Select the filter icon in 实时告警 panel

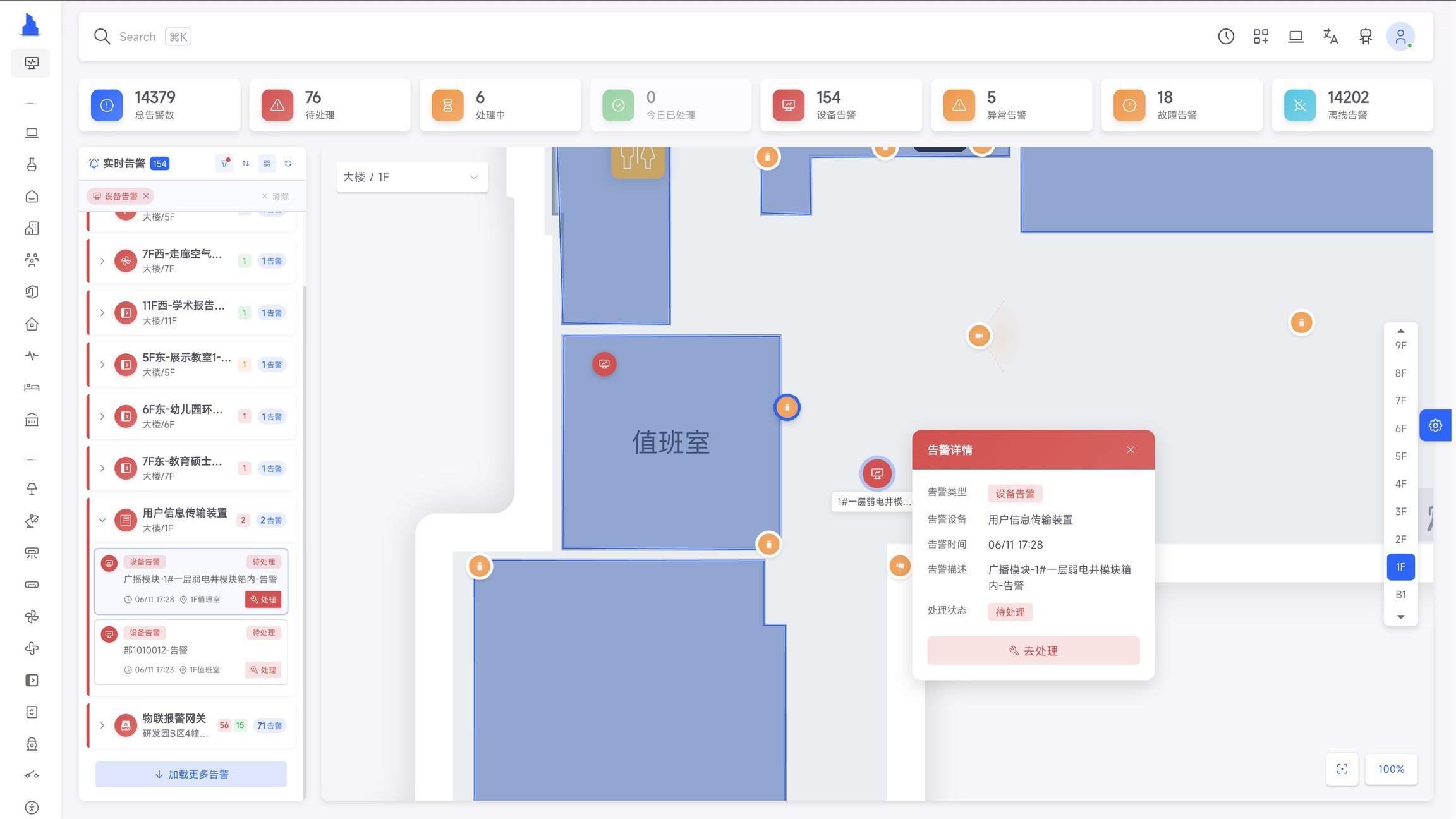pos(224,163)
